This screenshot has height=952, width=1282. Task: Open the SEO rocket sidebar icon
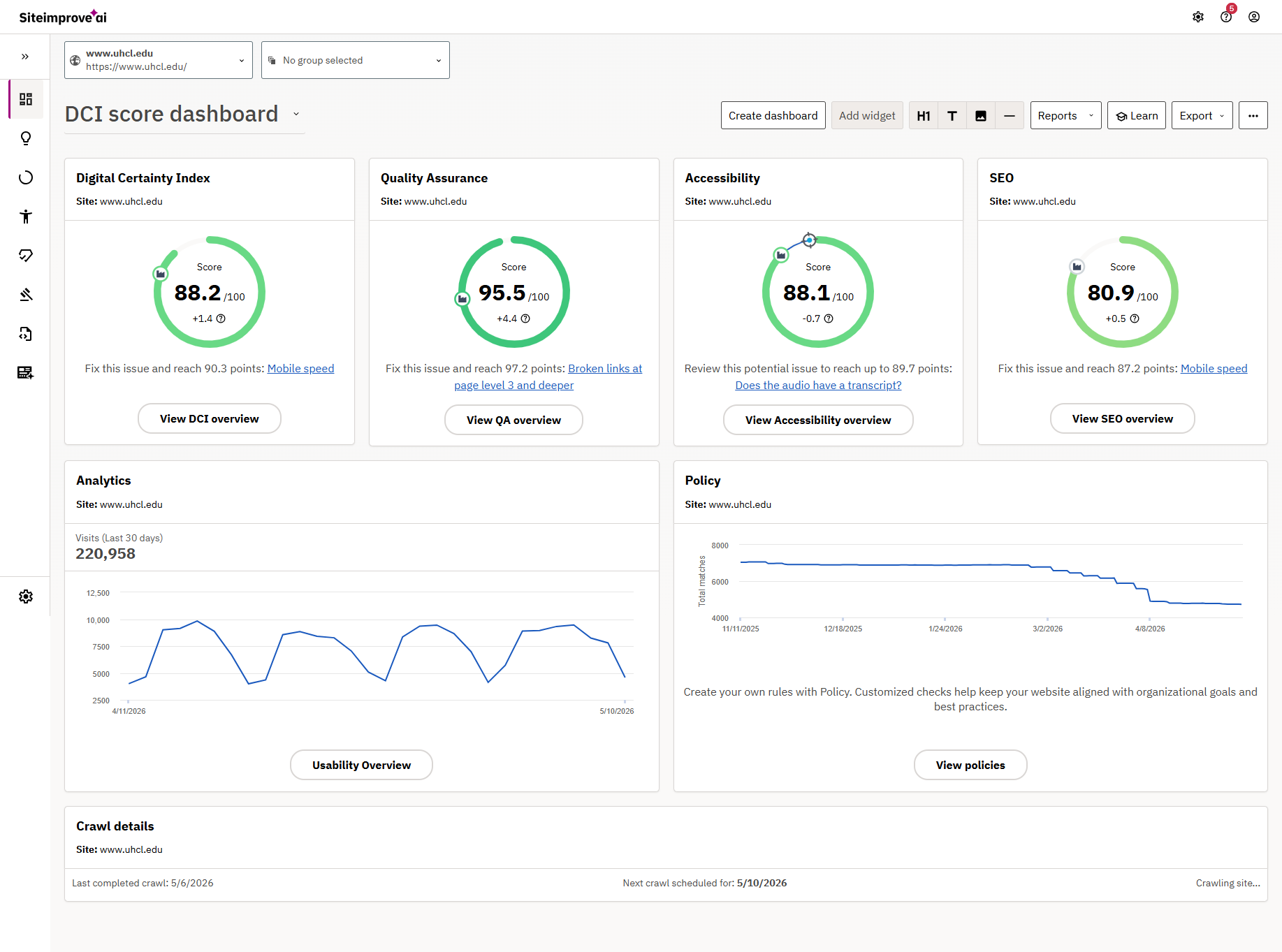click(26, 256)
